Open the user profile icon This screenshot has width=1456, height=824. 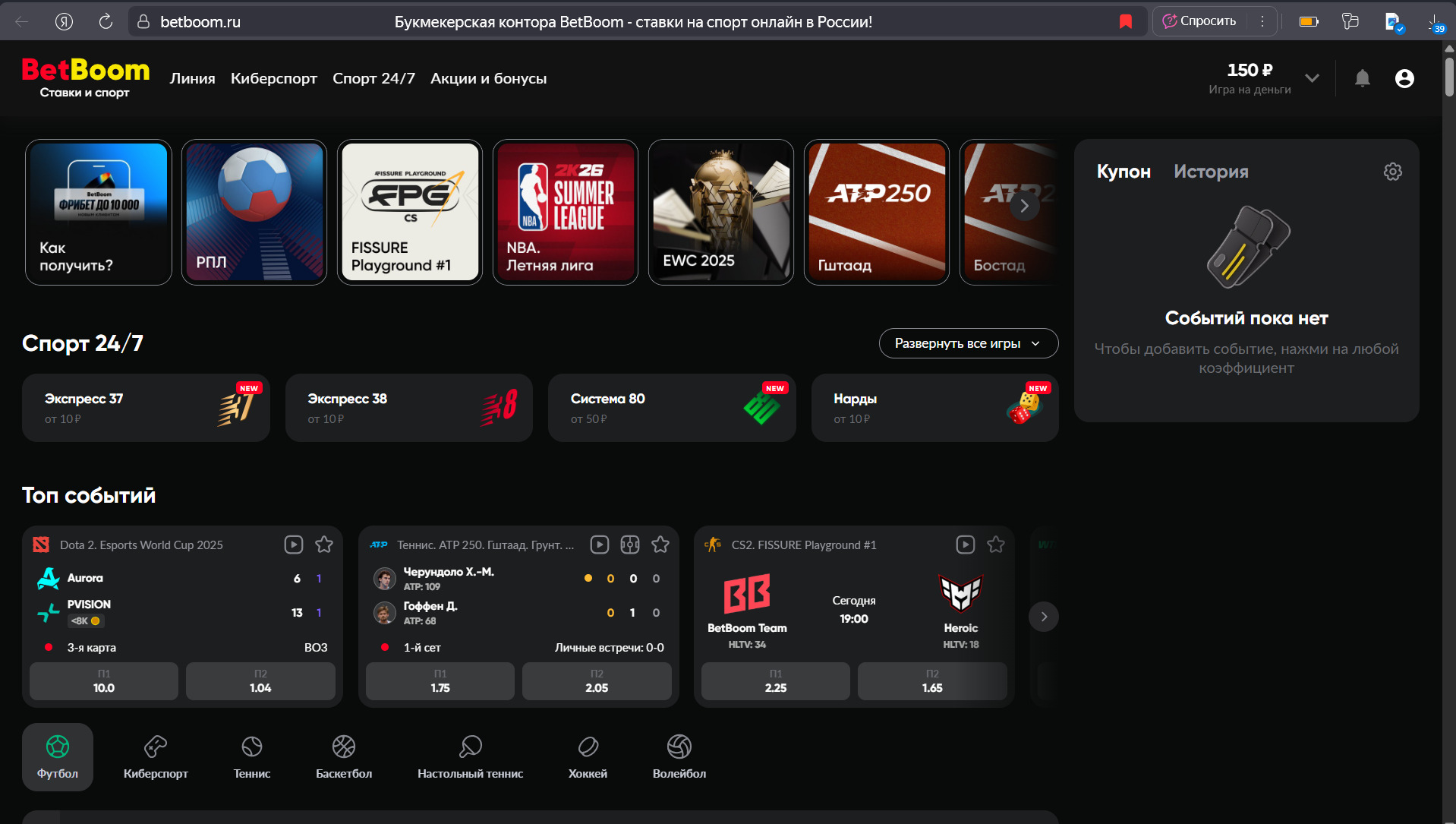[1404, 78]
